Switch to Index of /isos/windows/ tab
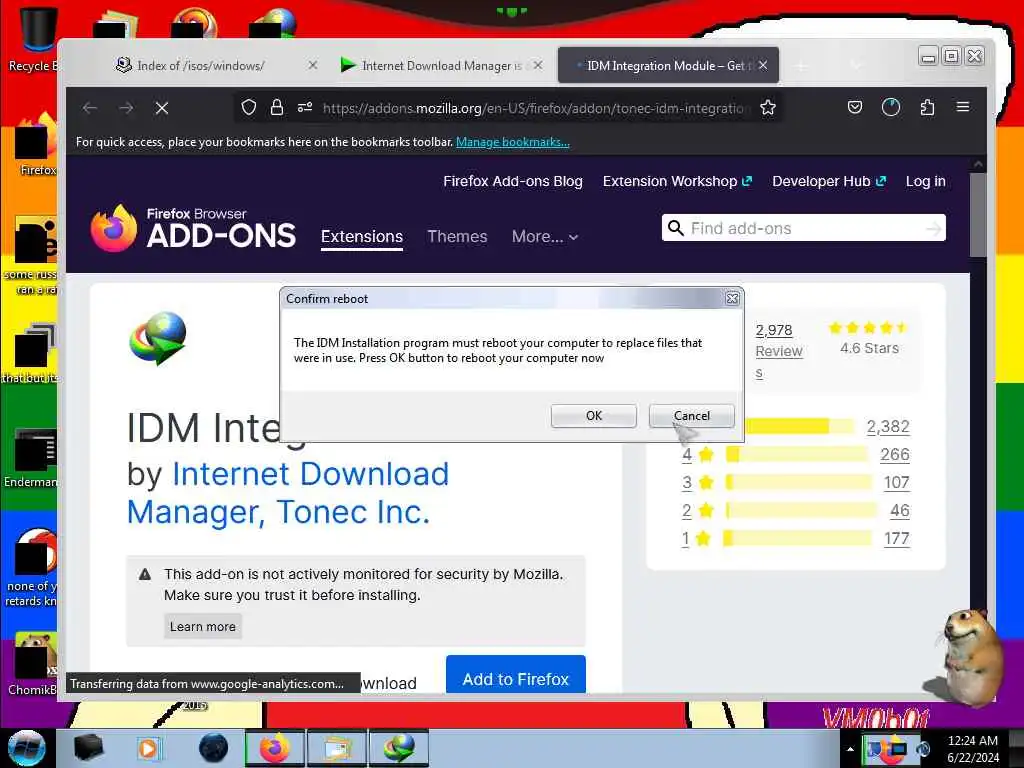 [200, 65]
